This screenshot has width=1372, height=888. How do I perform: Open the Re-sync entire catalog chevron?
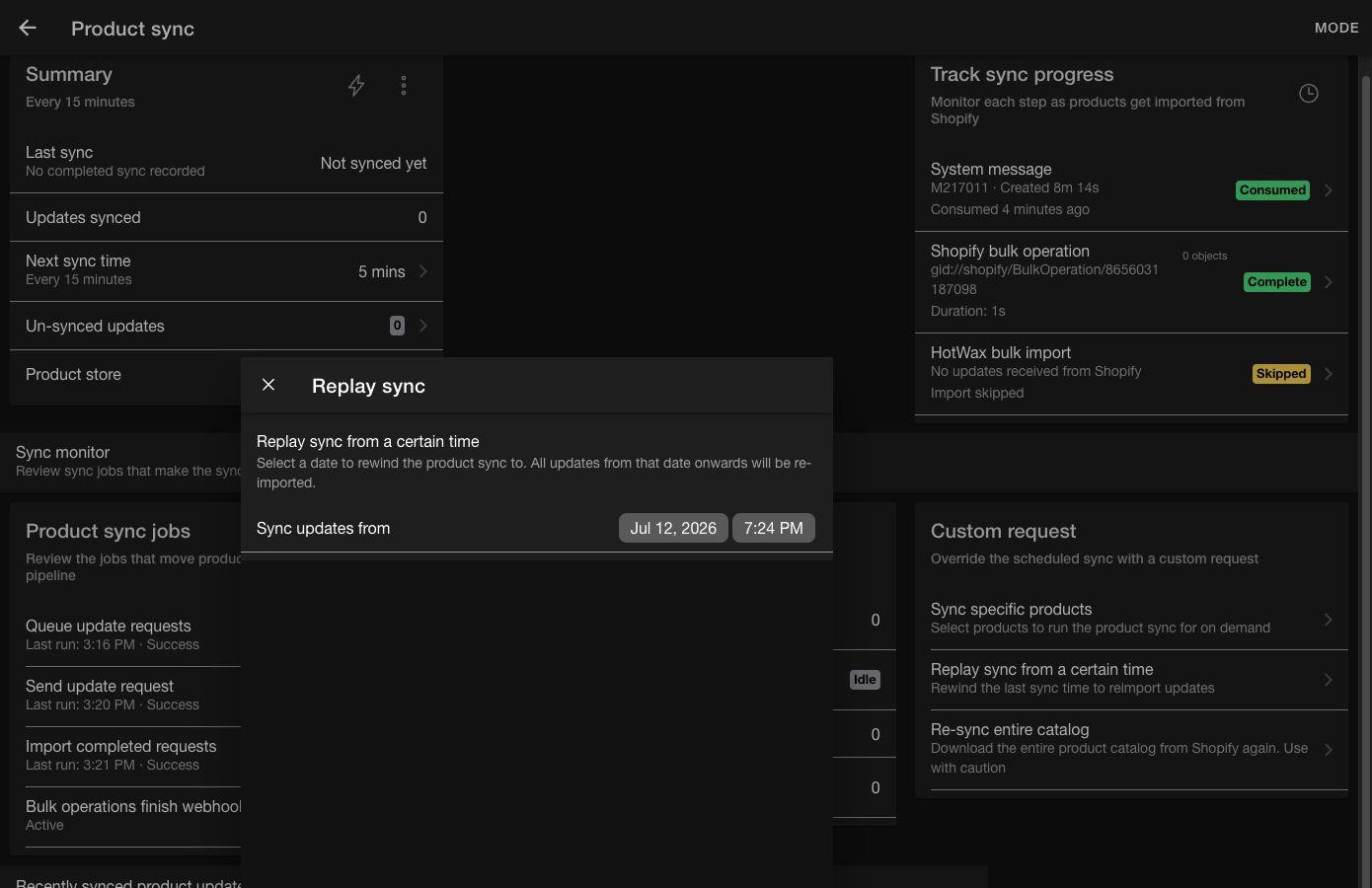1329,750
